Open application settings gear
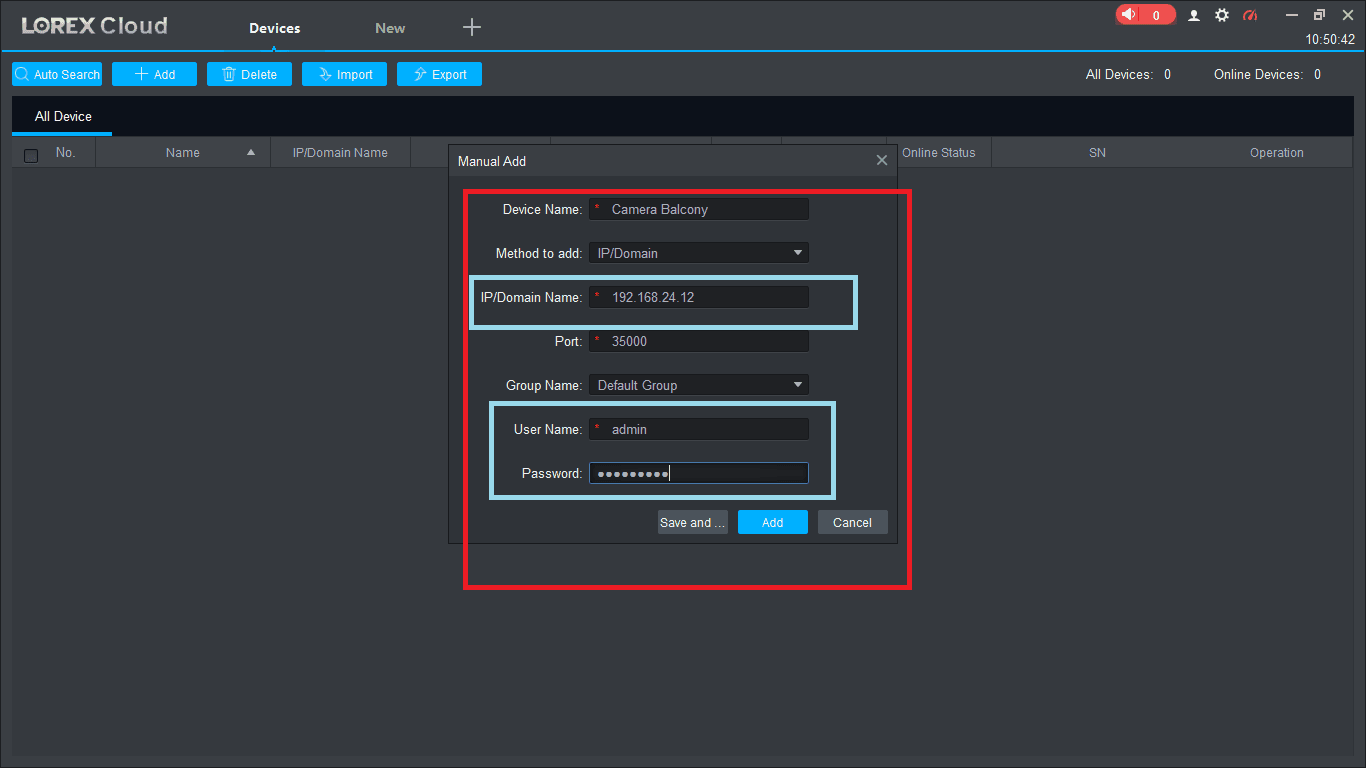1366x768 pixels. (1222, 15)
